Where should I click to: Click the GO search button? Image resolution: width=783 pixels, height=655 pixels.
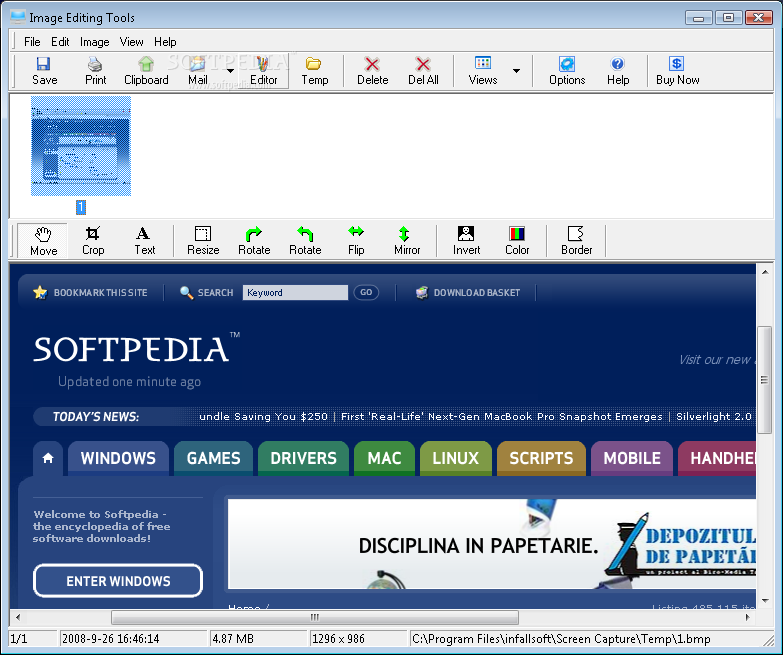pyautogui.click(x=366, y=293)
